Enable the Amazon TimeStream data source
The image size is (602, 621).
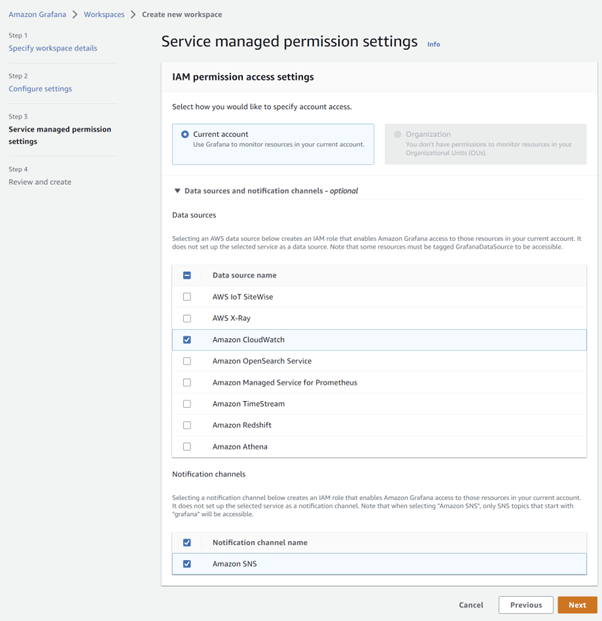tap(187, 404)
